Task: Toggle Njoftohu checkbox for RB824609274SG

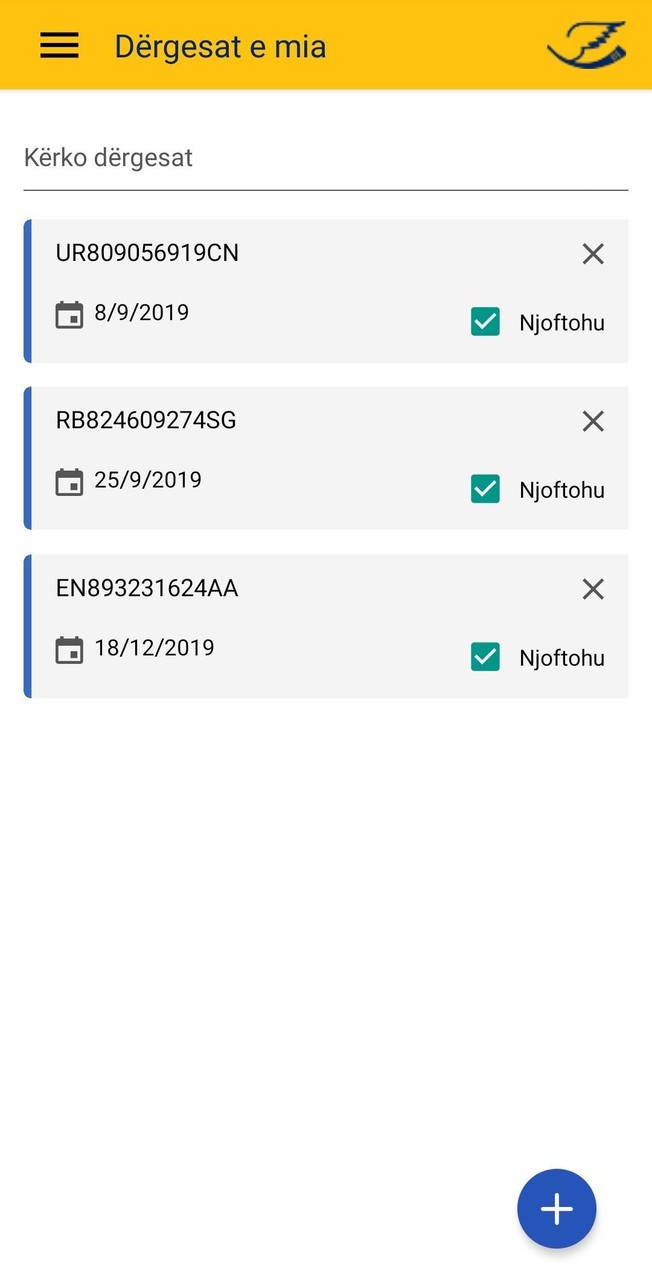Action: tap(485, 489)
